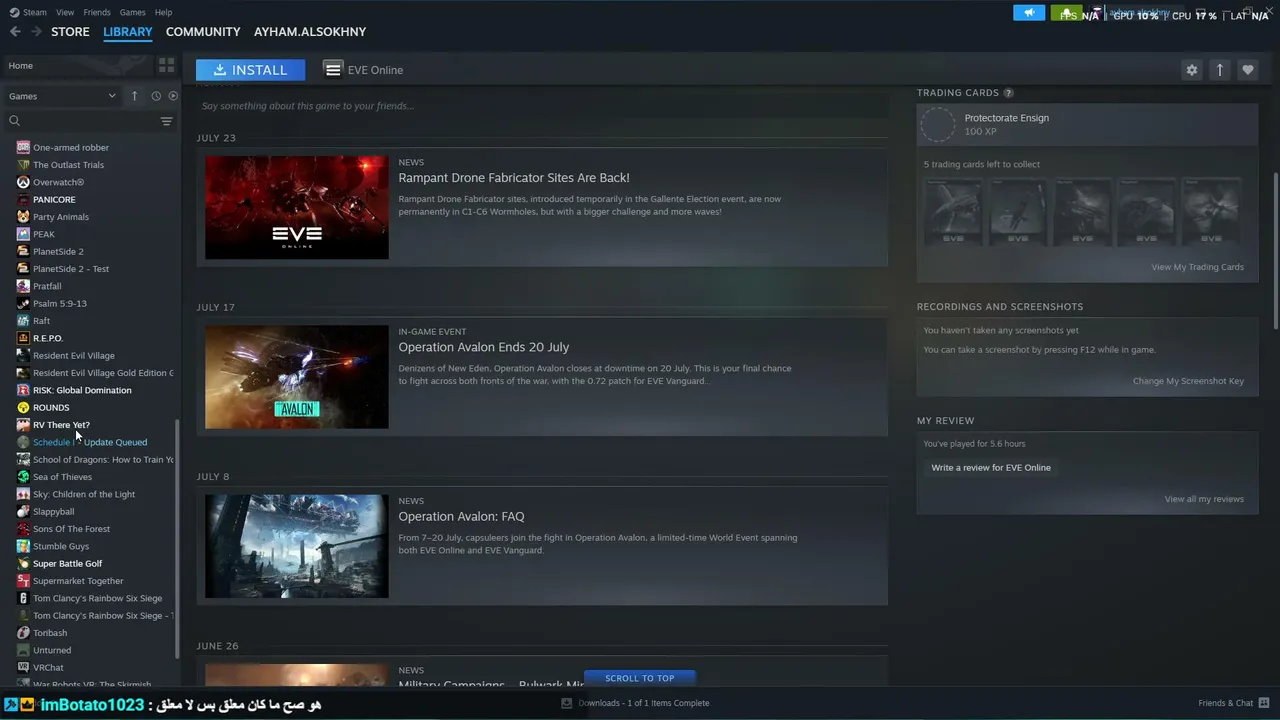1280x720 pixels.
Task: Open the Games menu
Action: point(132,12)
